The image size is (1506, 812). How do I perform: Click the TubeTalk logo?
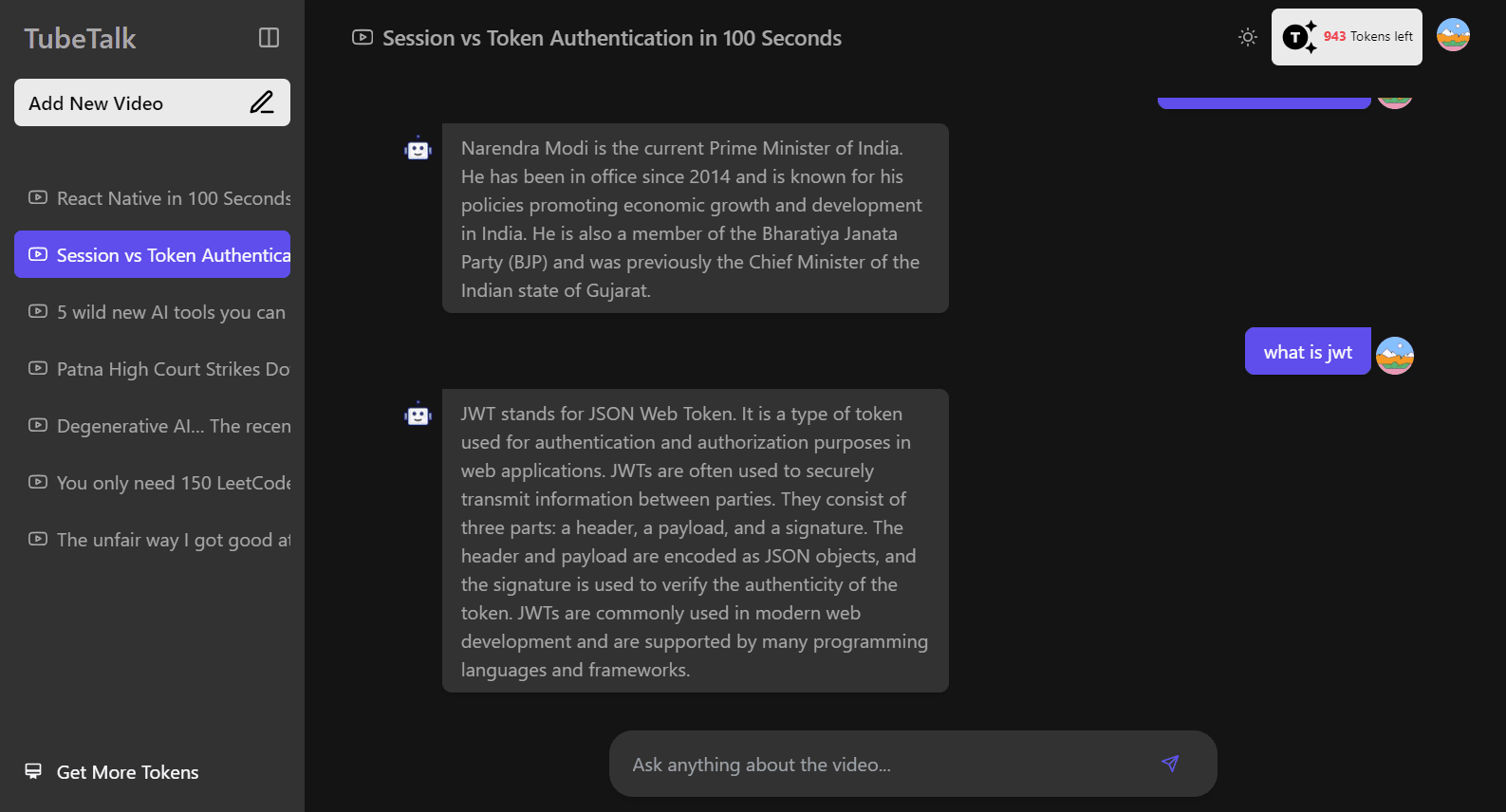click(80, 39)
